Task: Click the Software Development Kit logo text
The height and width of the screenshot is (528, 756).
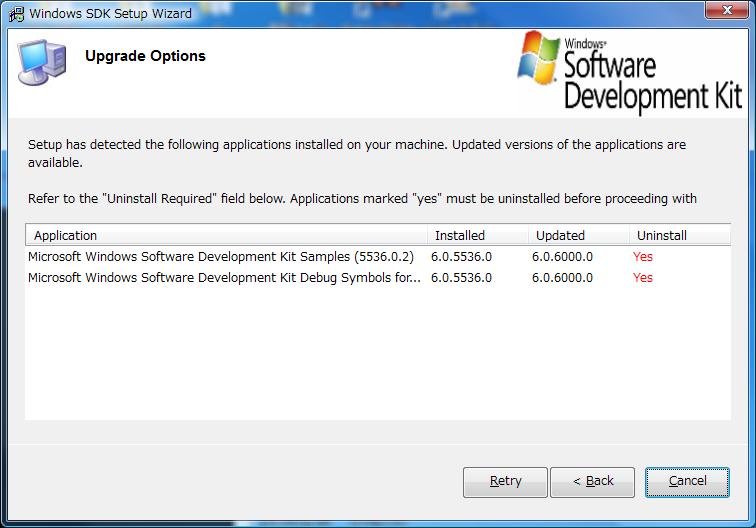Action: (652, 82)
